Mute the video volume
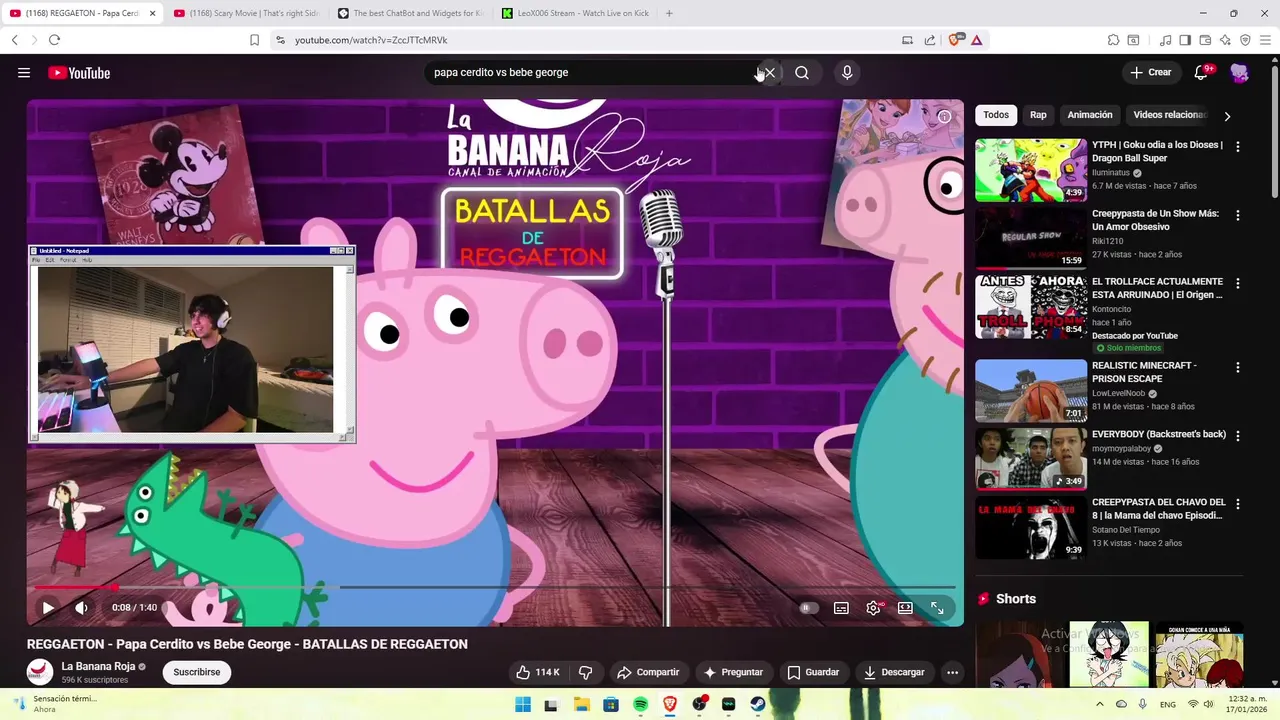1280x720 pixels. [81, 607]
